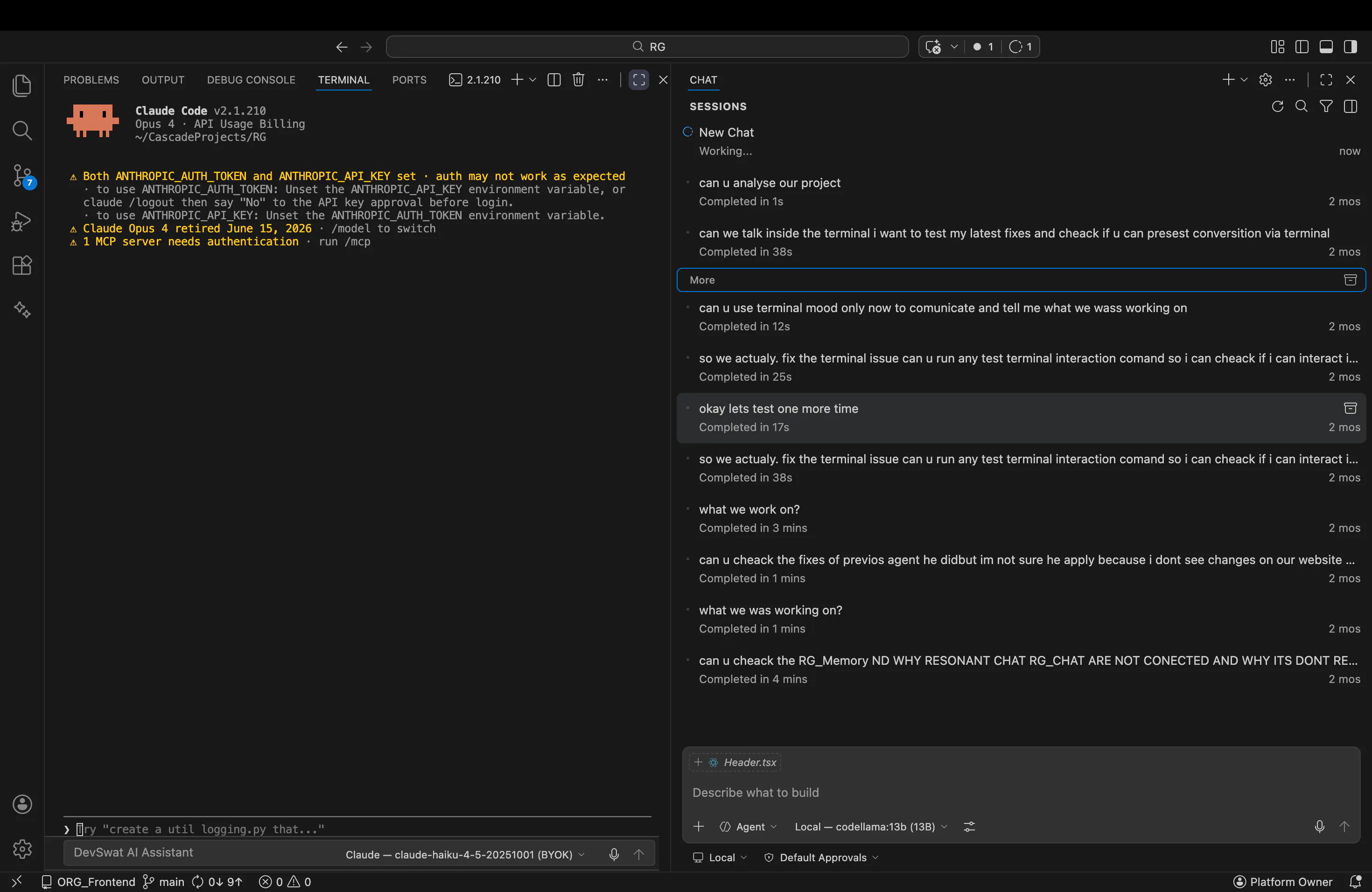Open remote window indicator in status bar
The width and height of the screenshot is (1372, 892).
point(17,882)
